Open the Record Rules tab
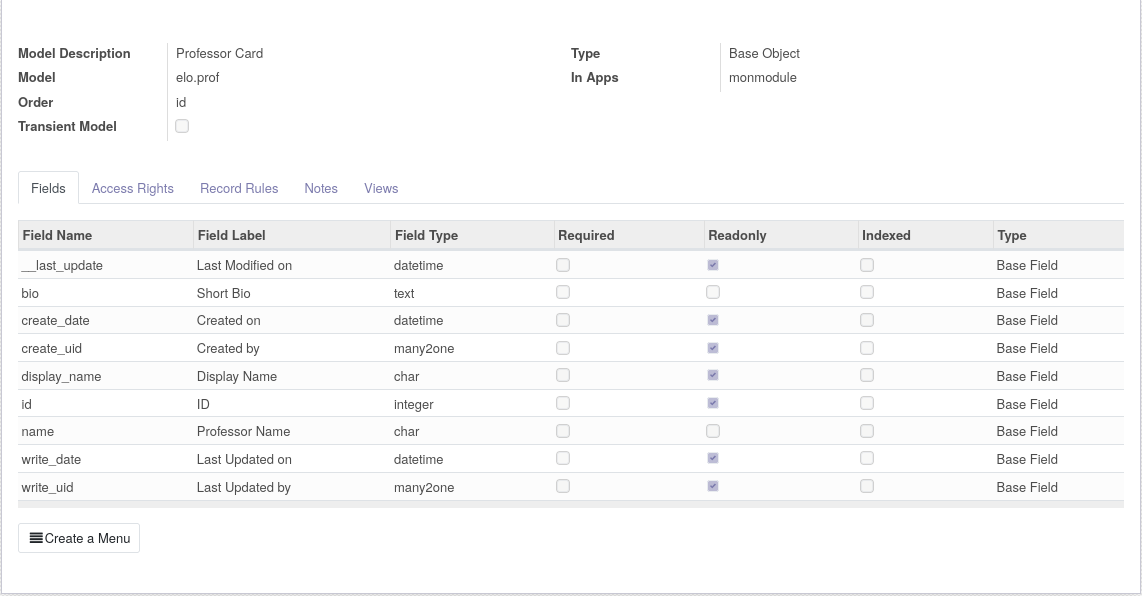The image size is (1142, 596). point(239,188)
